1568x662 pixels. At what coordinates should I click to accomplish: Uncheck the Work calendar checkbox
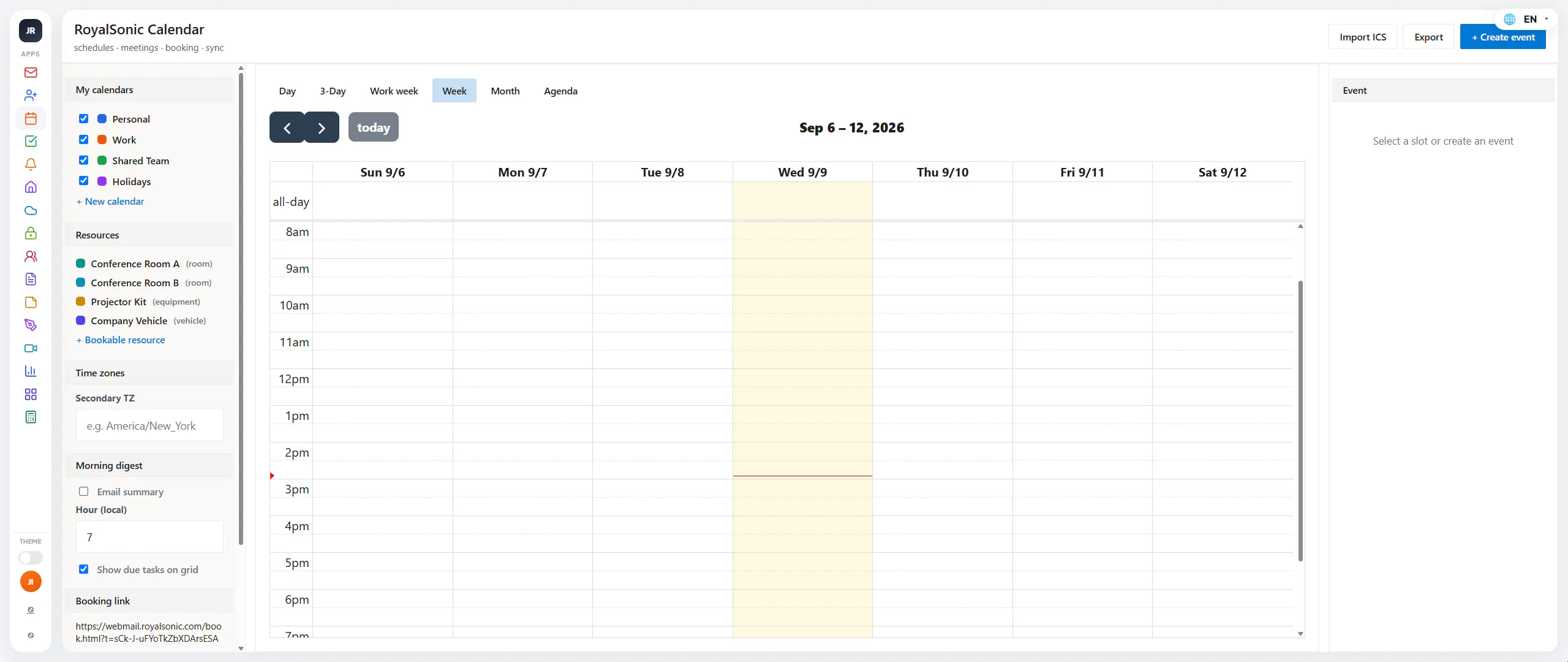pyautogui.click(x=84, y=140)
